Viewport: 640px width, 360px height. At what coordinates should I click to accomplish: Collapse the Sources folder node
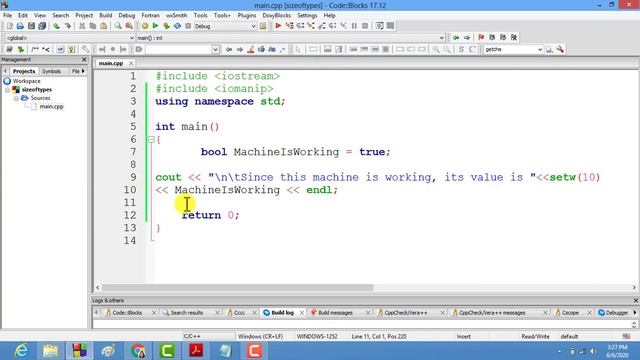tap(16, 98)
